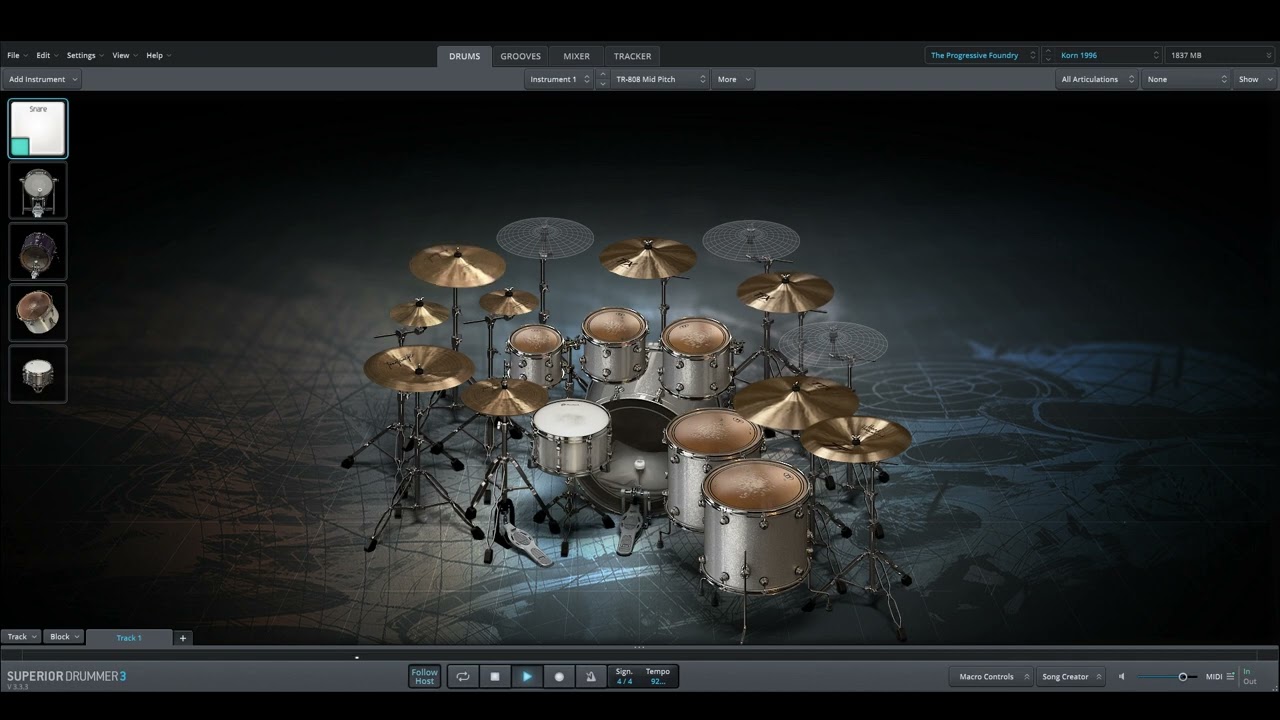Click the stepper arrows left of TR-808 Mid Pitch
1280x720 pixels.
point(602,79)
